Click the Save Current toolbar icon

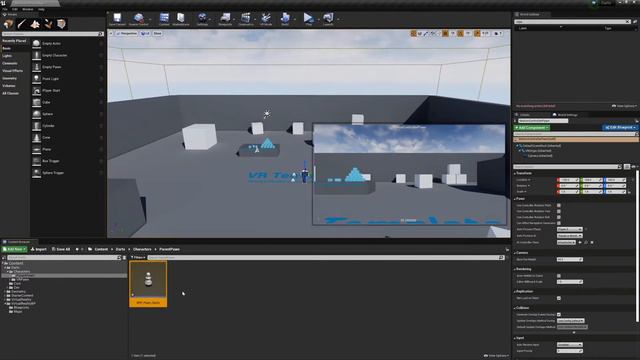click(117, 18)
